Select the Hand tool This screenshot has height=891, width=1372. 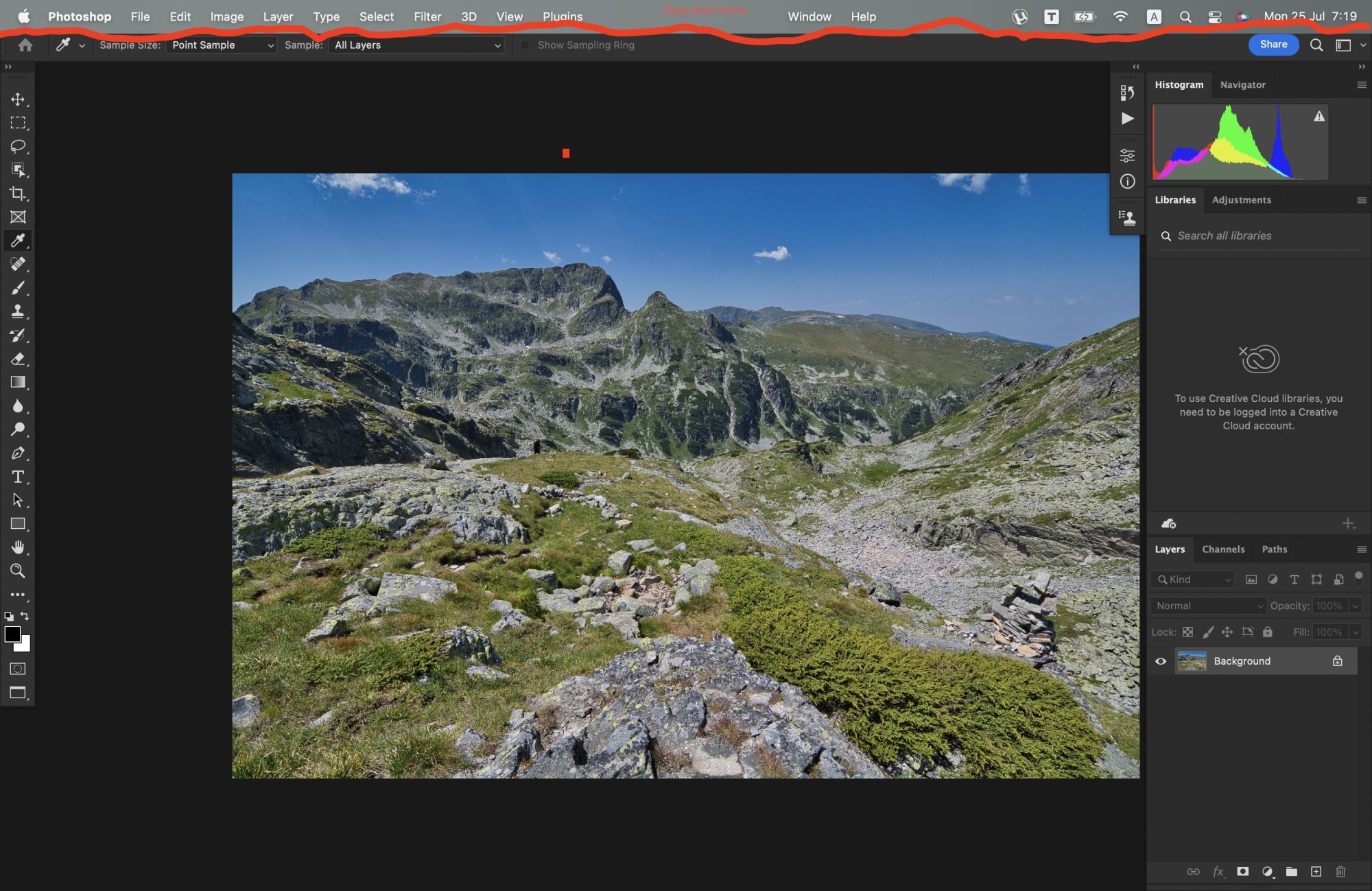[18, 547]
